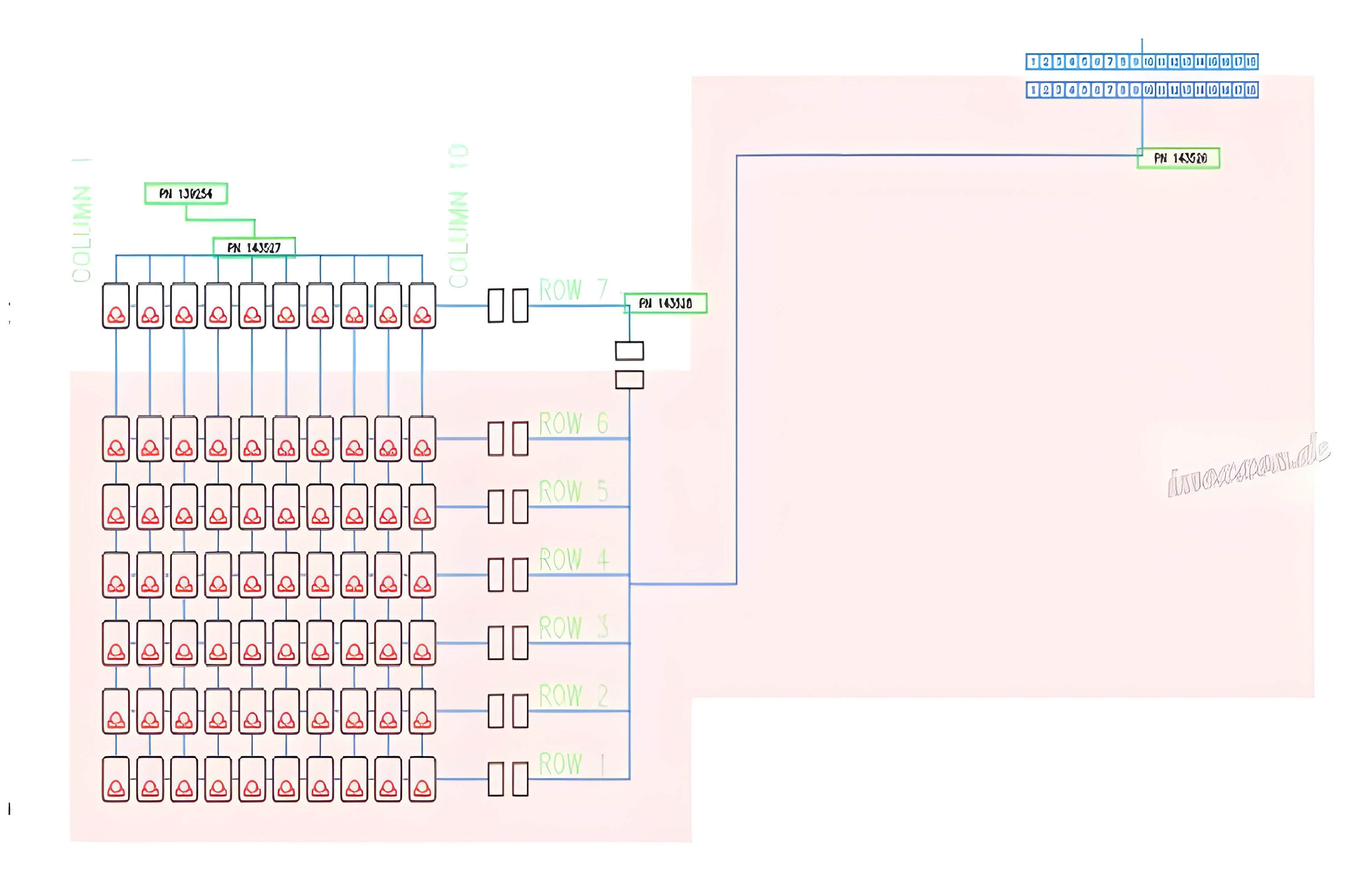
Task: Click the ROW 6 label text
Action: click(x=574, y=424)
